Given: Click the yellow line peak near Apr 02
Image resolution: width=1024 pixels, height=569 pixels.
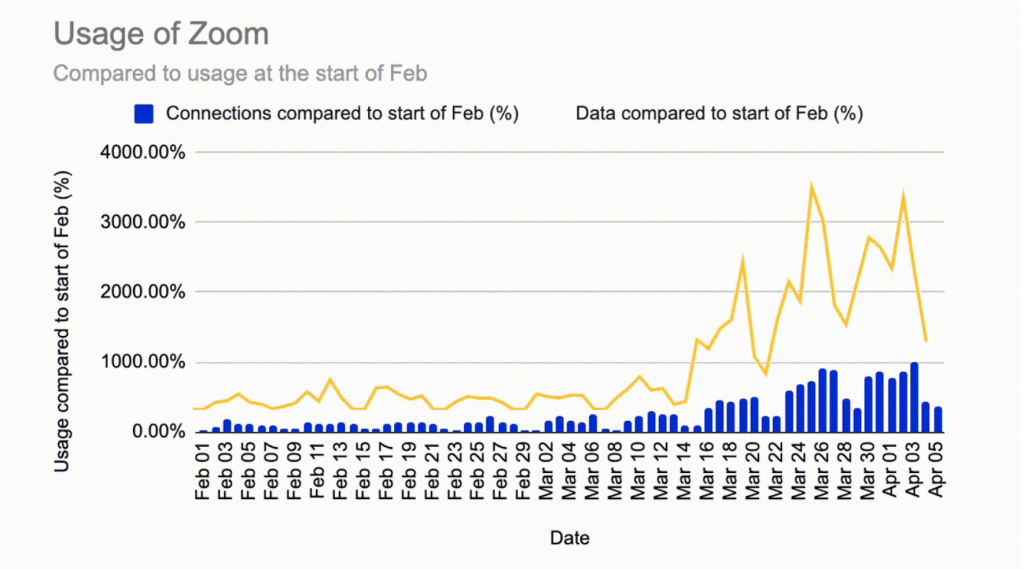Looking at the screenshot, I should pyautogui.click(x=903, y=195).
